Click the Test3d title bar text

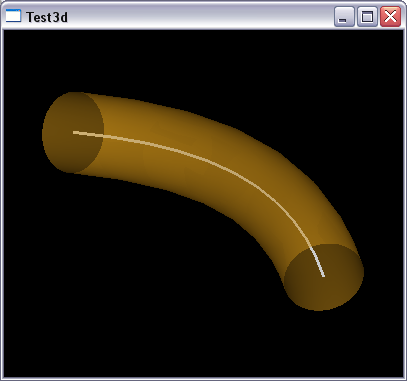click(47, 17)
